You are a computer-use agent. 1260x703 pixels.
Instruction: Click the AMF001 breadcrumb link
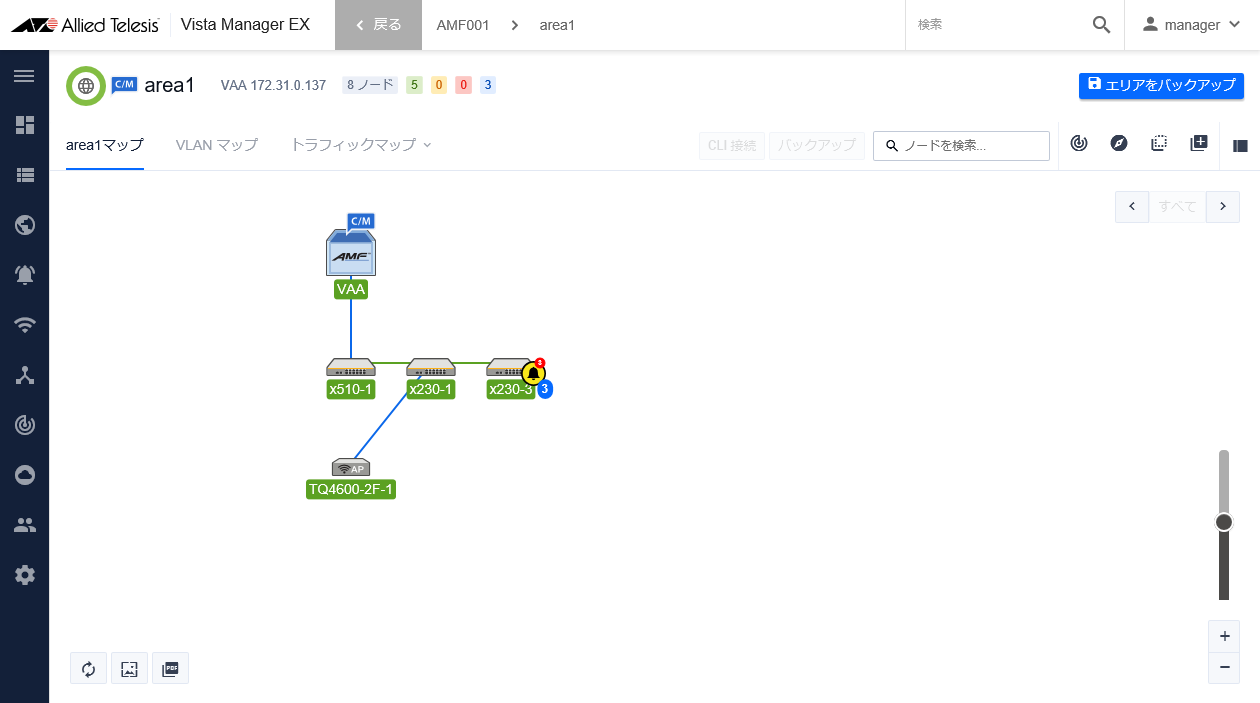[x=463, y=25]
